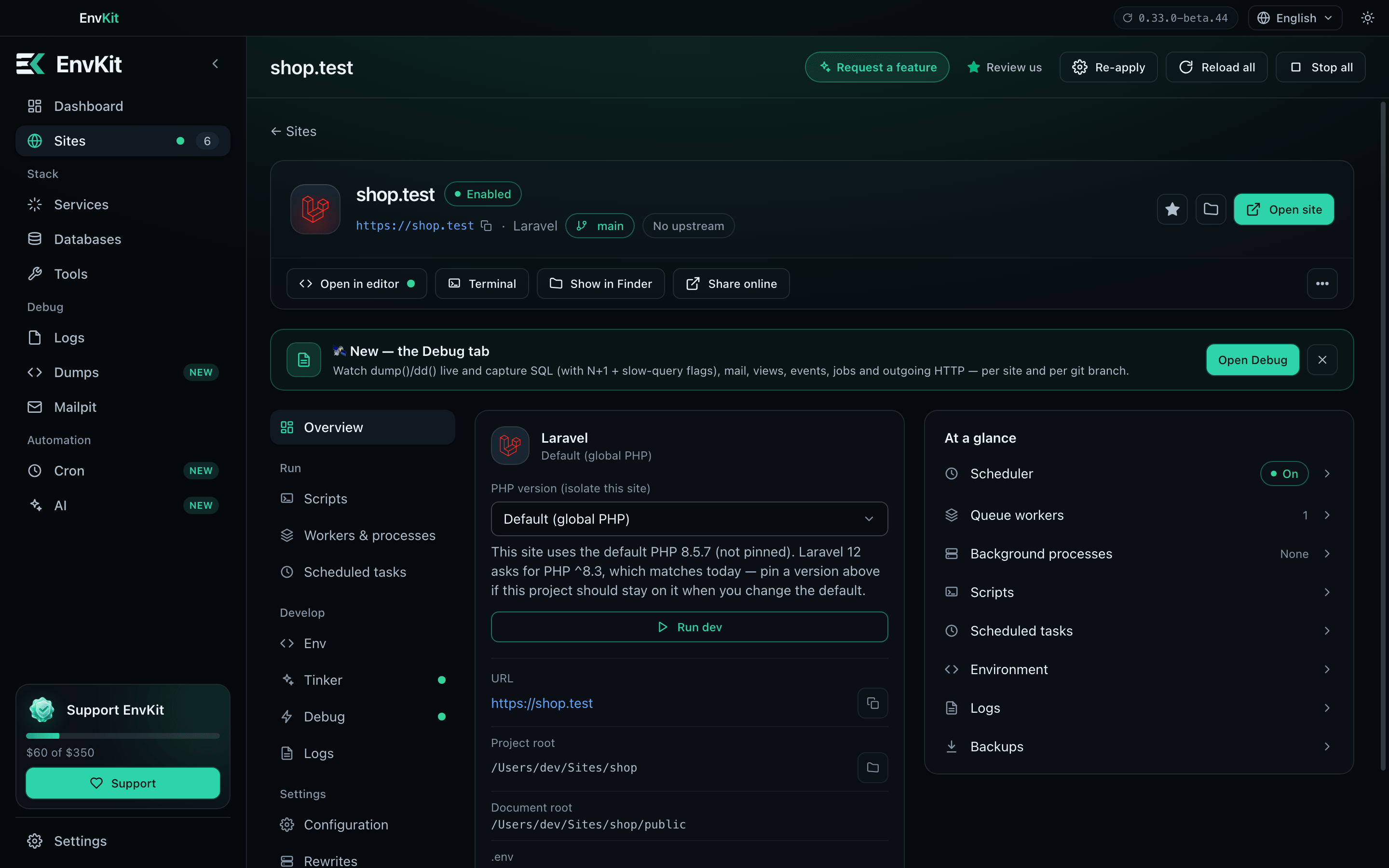The image size is (1389, 868).
Task: Click the green Support button
Action: click(x=123, y=783)
